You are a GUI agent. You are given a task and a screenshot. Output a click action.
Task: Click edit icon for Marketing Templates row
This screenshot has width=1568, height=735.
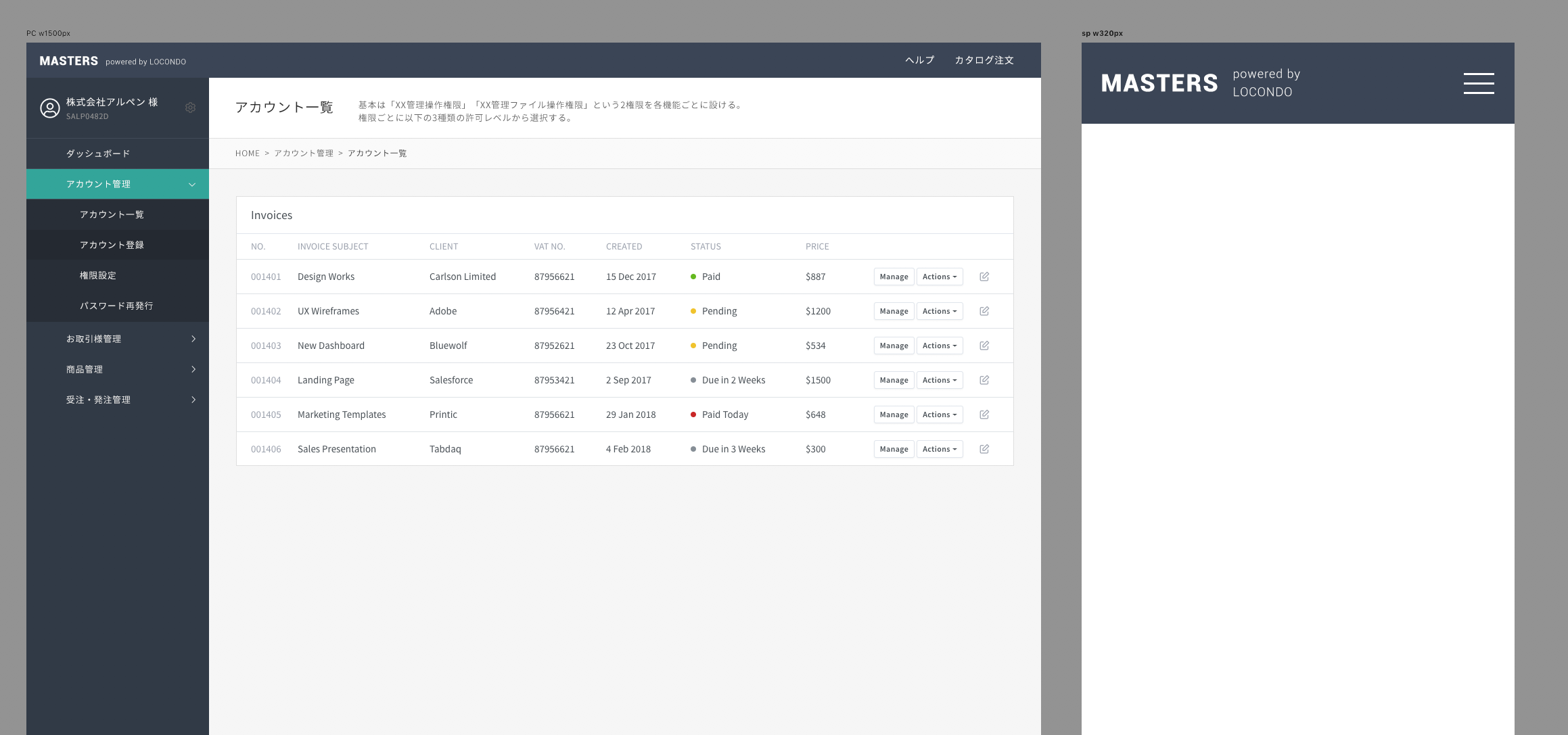click(984, 414)
